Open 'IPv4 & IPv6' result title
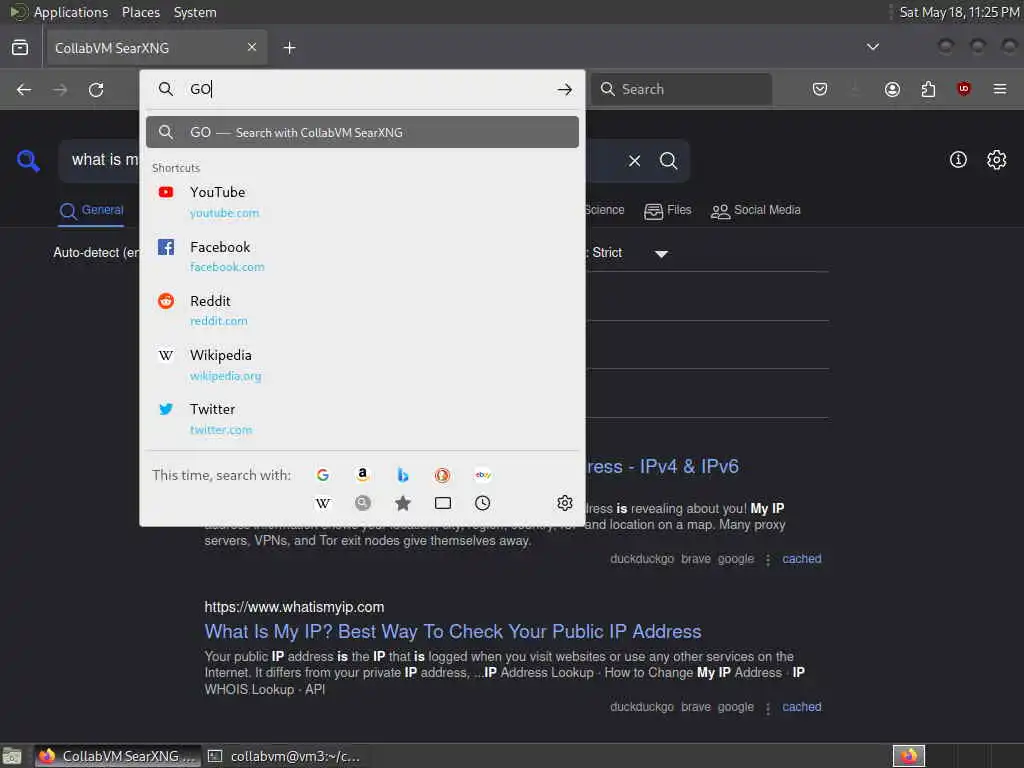Viewport: 1024px width, 768px height. 662,466
